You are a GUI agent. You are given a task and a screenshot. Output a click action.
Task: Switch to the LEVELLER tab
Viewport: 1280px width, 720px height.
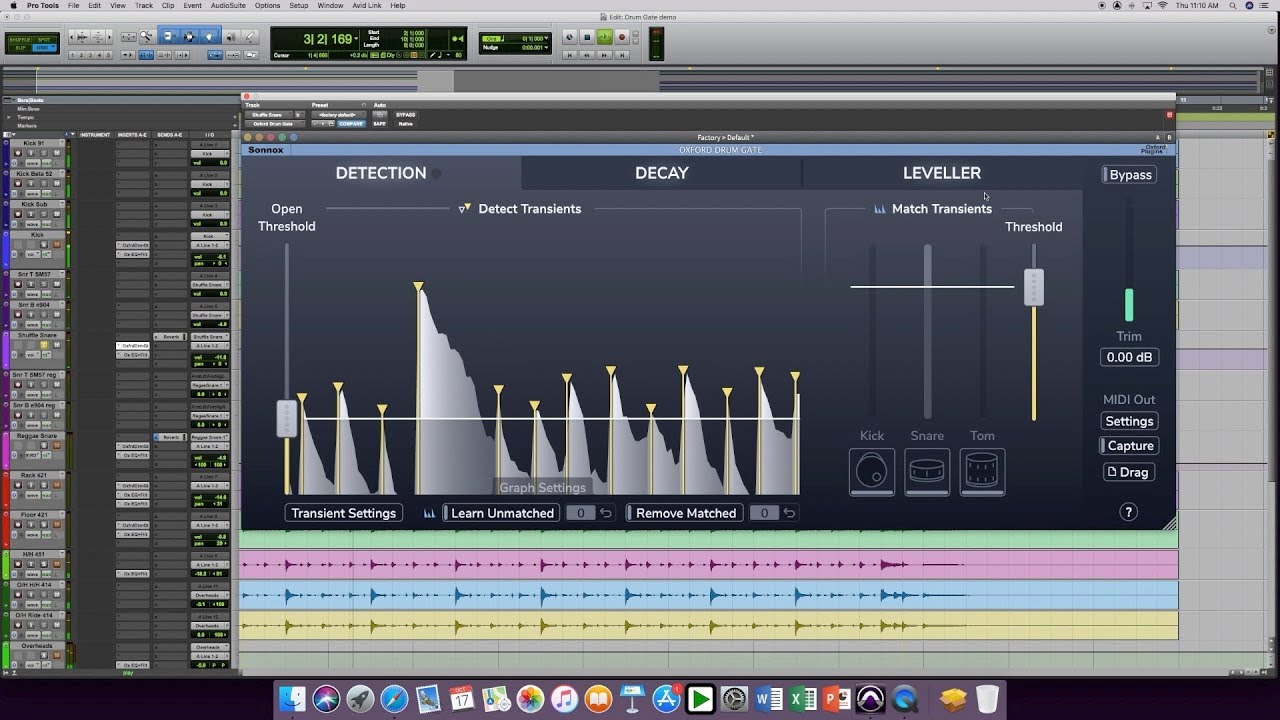point(942,173)
